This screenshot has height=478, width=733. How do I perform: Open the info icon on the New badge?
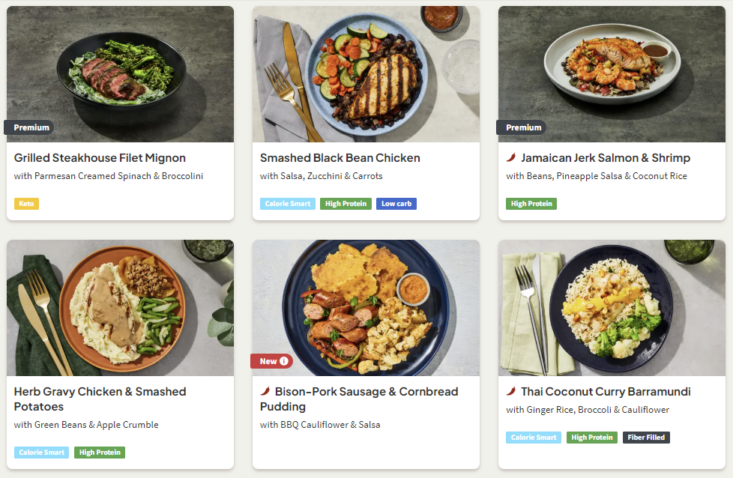[x=283, y=361]
